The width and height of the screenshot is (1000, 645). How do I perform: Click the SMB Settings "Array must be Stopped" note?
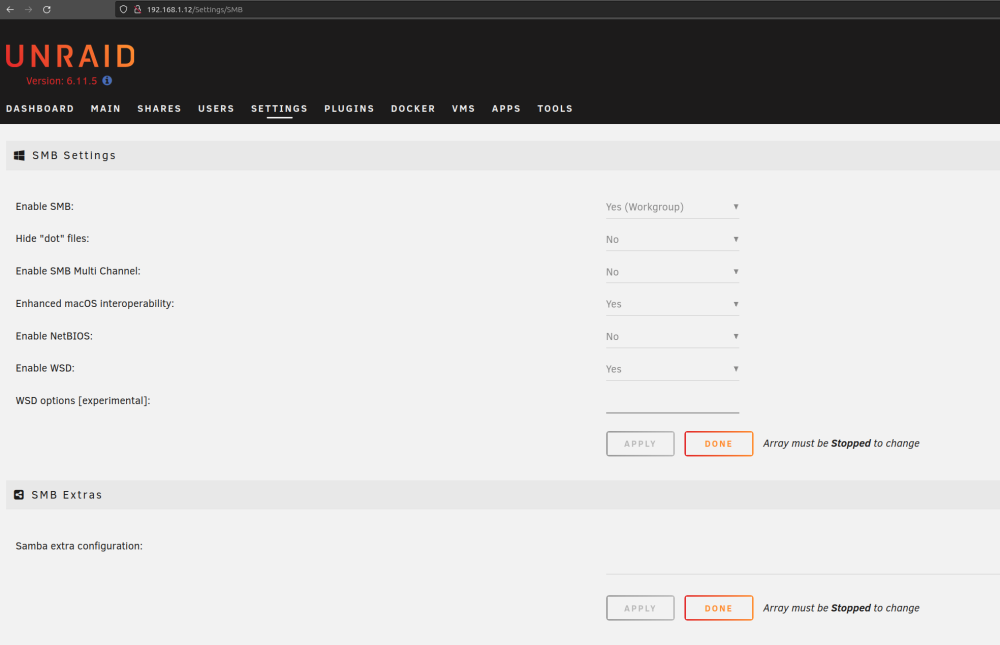coord(841,443)
